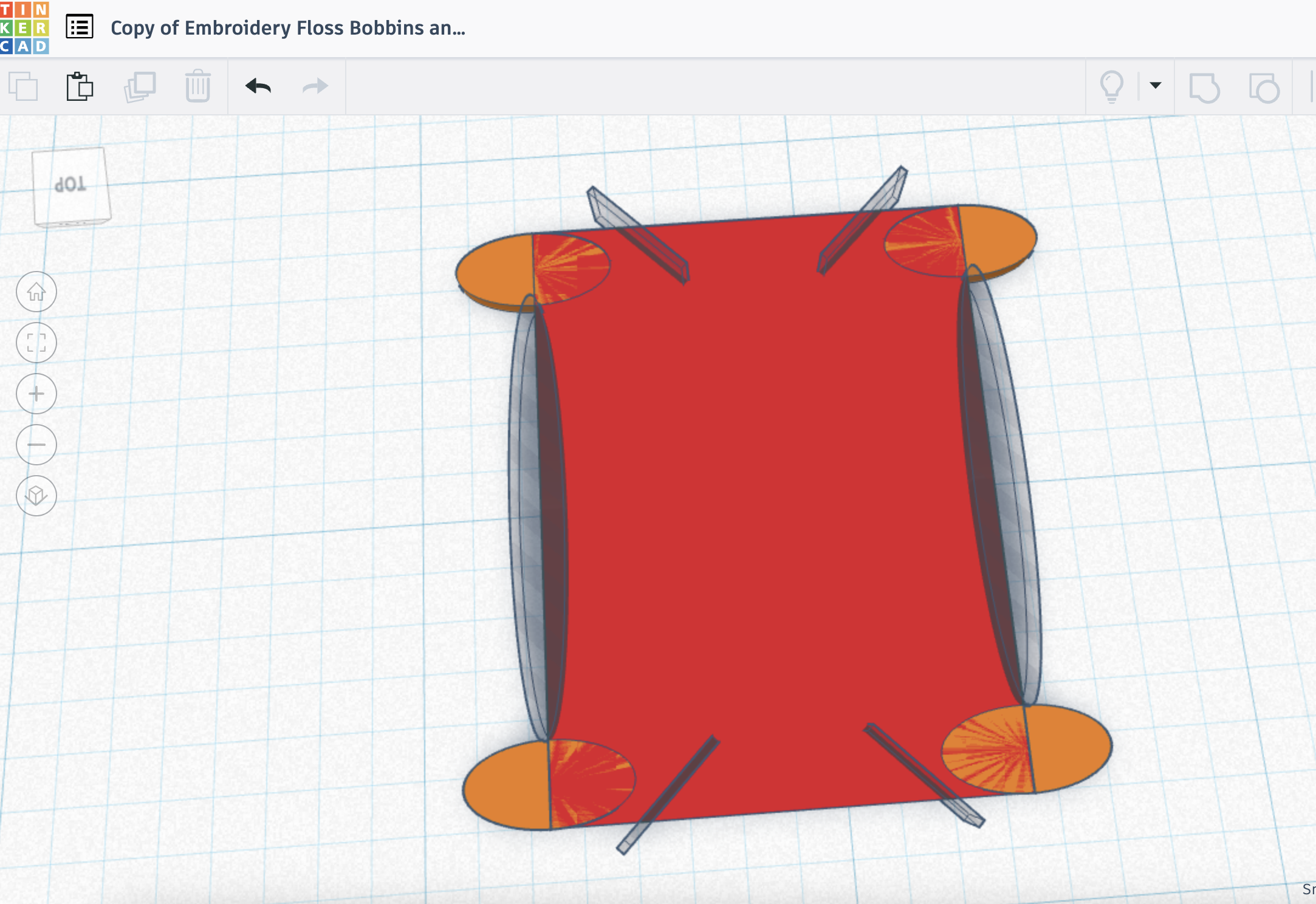
Task: Open the designs list menu icon
Action: coord(80,27)
